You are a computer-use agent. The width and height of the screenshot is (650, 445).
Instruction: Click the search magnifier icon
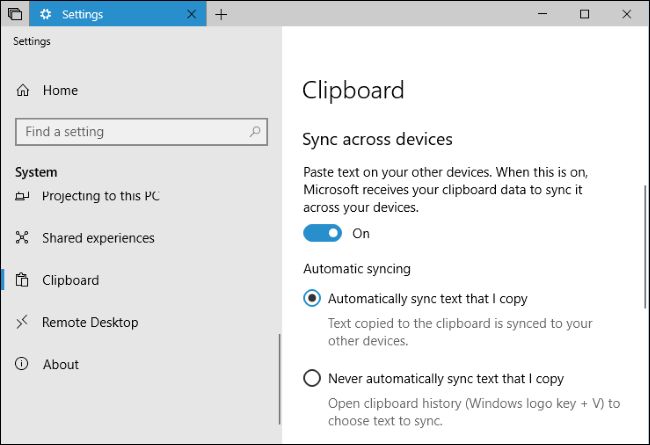255,132
